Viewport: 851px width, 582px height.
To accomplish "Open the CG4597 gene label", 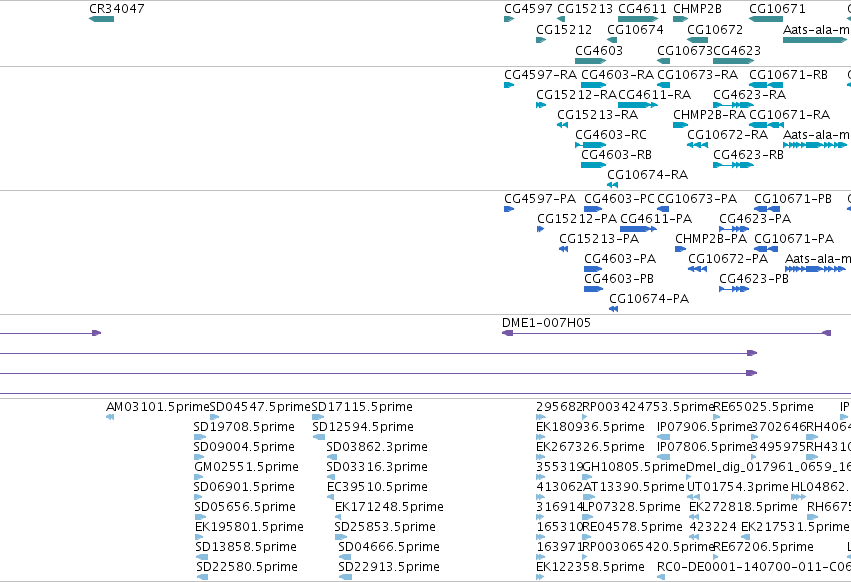I will click(x=528, y=9).
